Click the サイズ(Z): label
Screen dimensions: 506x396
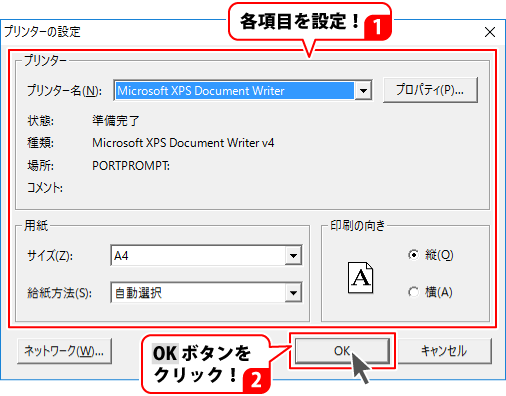pos(50,256)
